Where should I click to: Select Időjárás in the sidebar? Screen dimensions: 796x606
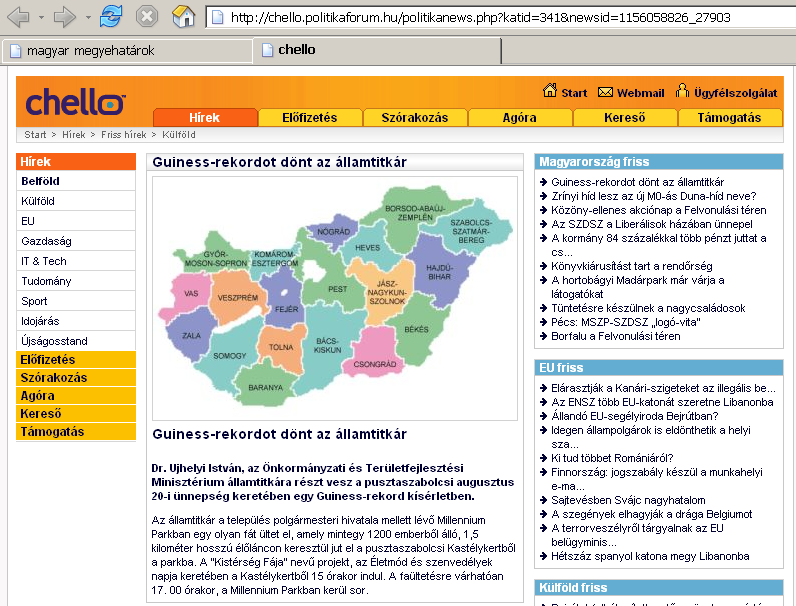click(x=76, y=321)
